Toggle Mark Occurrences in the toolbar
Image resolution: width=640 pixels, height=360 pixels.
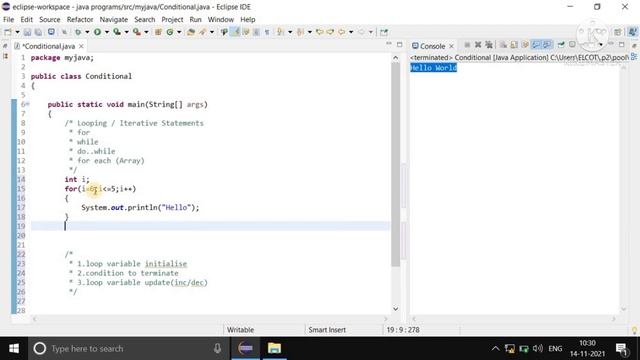click(235, 32)
